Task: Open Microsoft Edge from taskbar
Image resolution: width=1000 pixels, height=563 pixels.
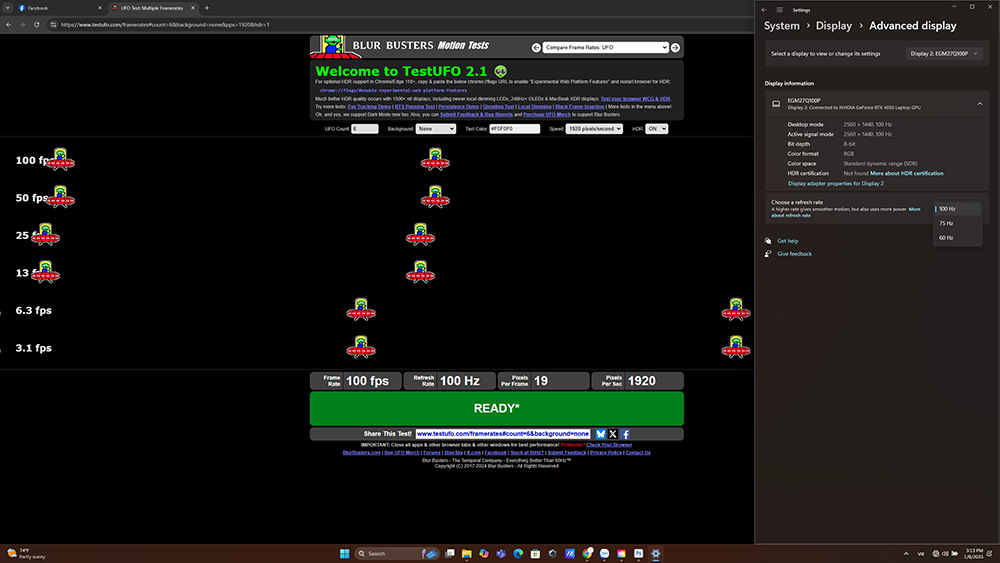Action: click(518, 553)
